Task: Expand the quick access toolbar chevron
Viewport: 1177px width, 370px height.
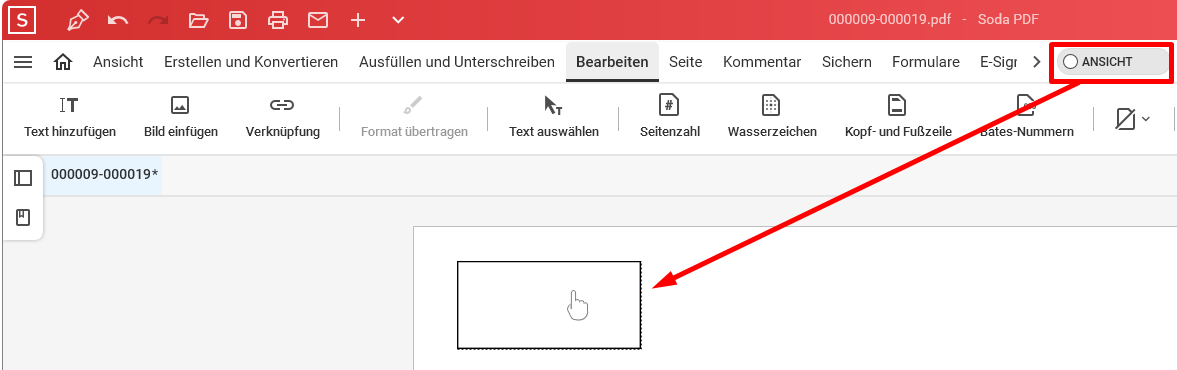Action: pos(399,20)
